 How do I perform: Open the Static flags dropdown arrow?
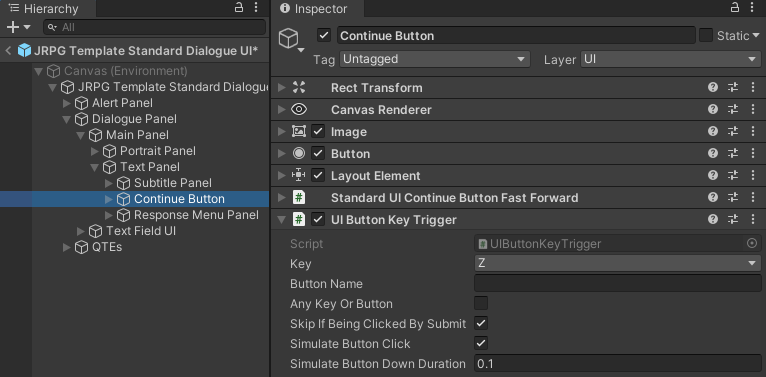[756, 35]
